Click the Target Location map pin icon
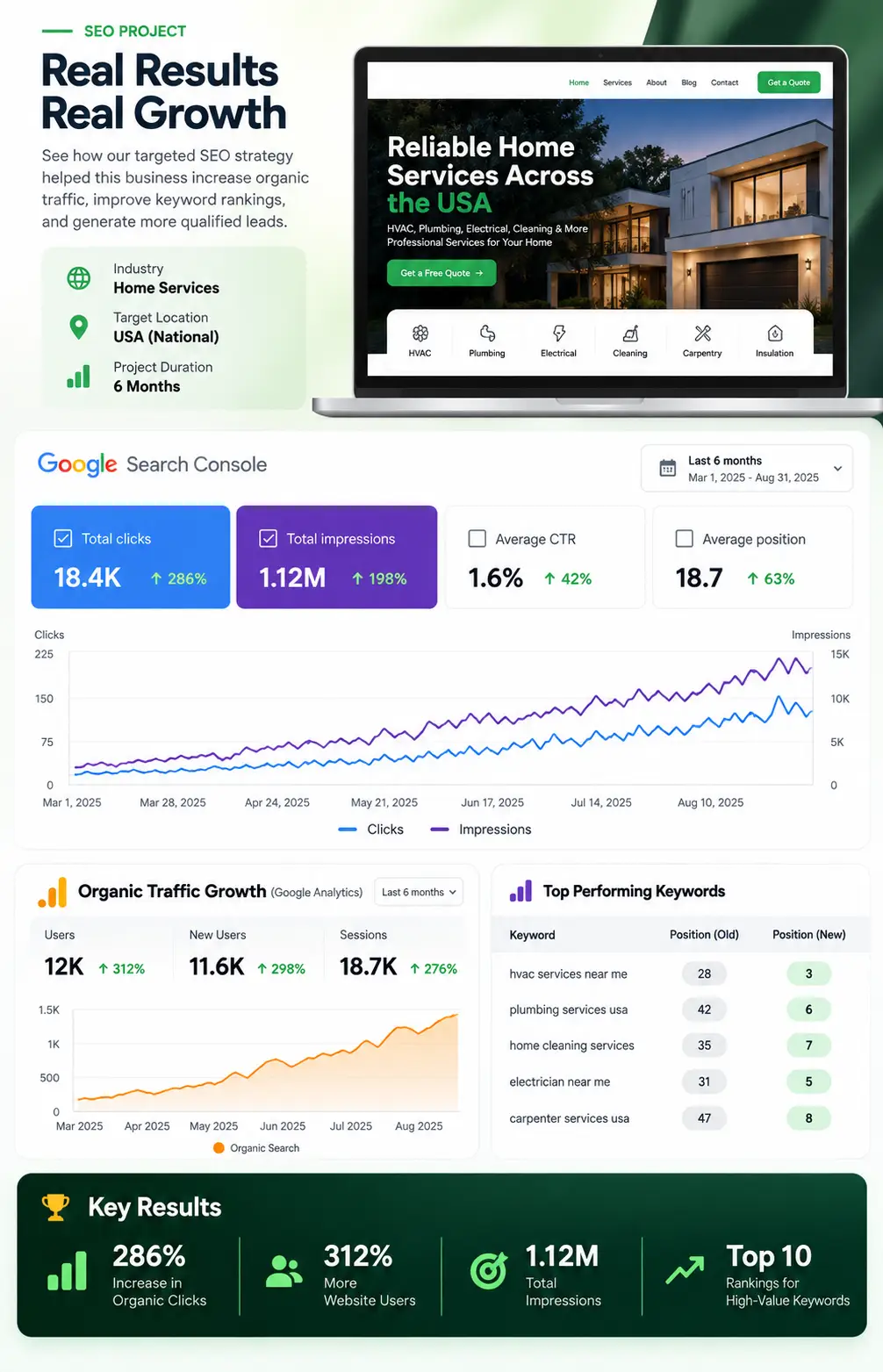The height and width of the screenshot is (1372, 883). (79, 327)
